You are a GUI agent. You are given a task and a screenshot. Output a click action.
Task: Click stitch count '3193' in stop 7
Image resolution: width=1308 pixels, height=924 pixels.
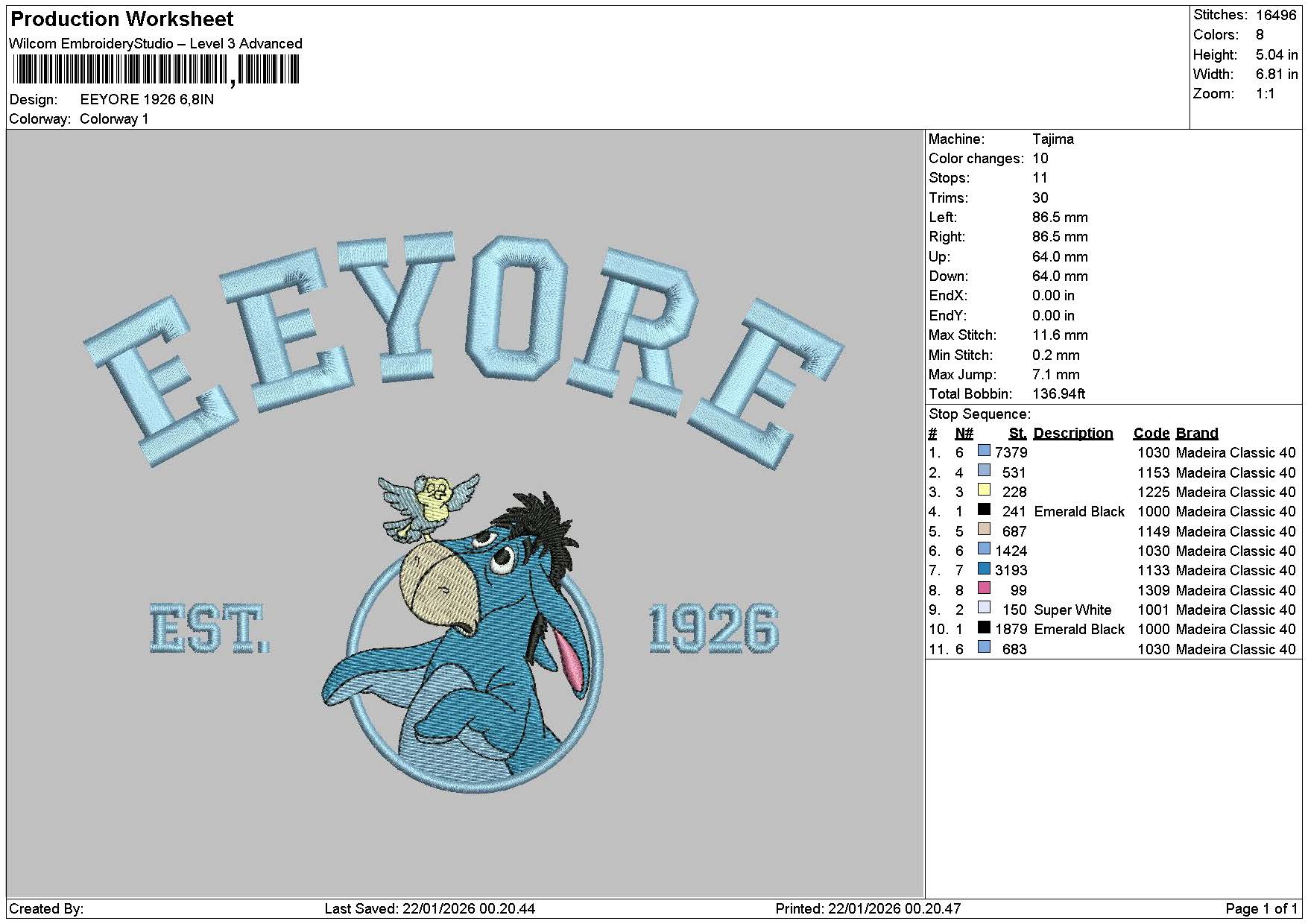coord(1011,570)
